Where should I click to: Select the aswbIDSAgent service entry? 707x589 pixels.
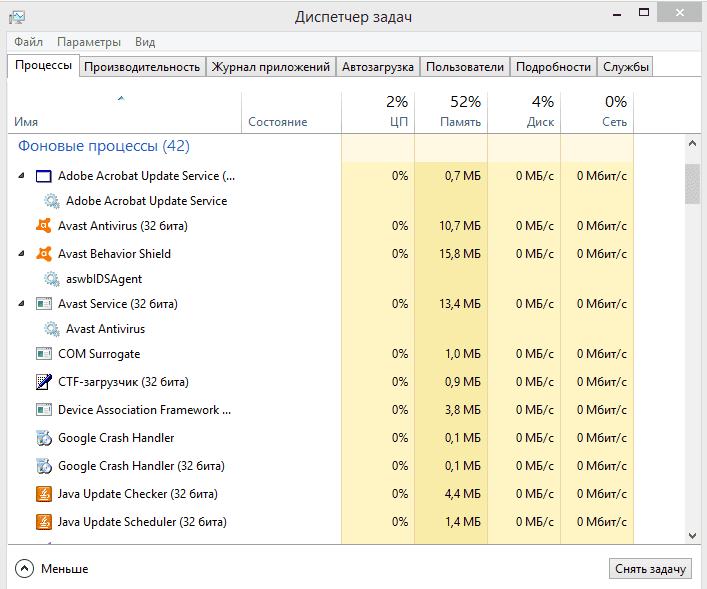point(104,279)
